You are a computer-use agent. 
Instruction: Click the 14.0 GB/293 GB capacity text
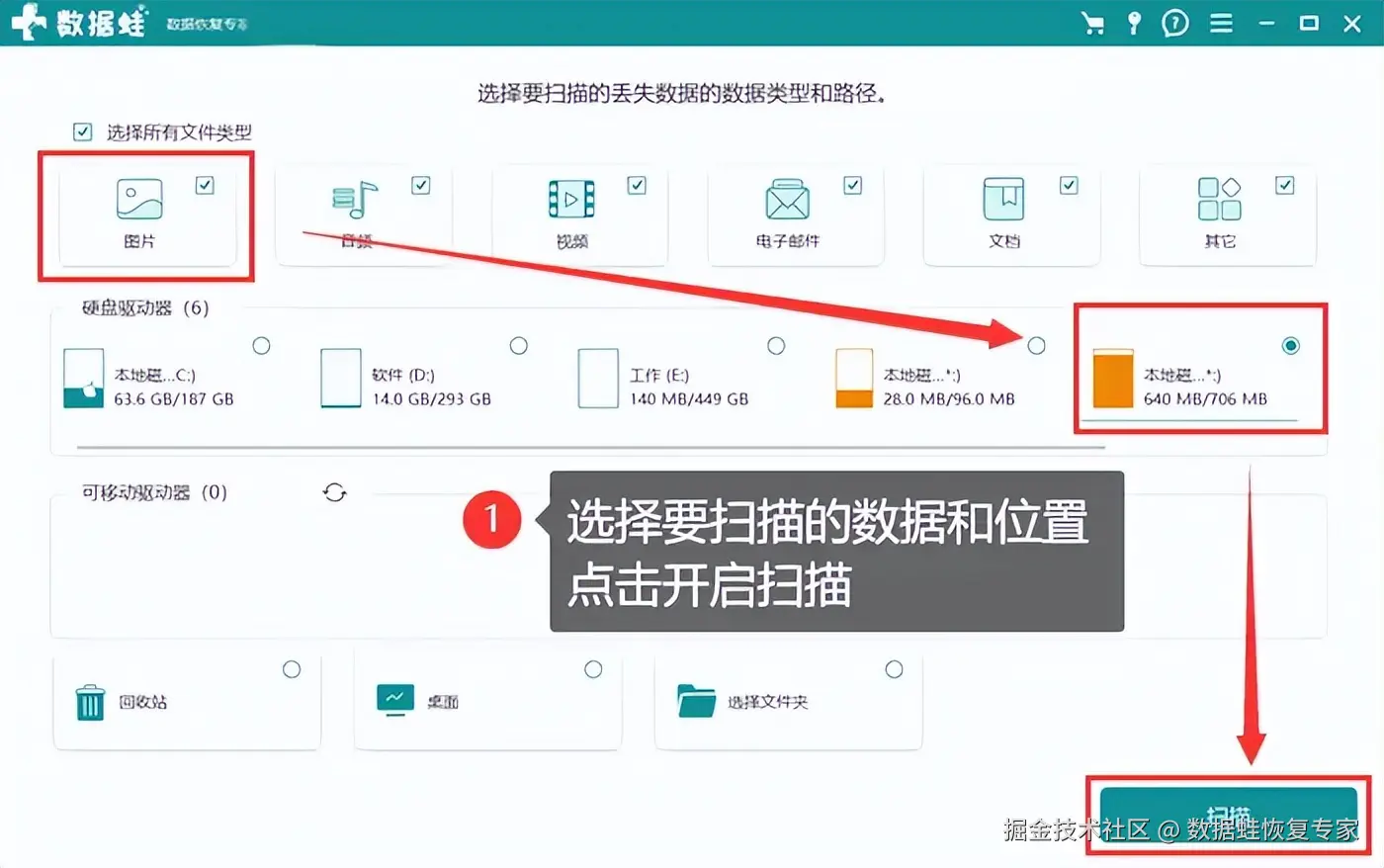(432, 399)
